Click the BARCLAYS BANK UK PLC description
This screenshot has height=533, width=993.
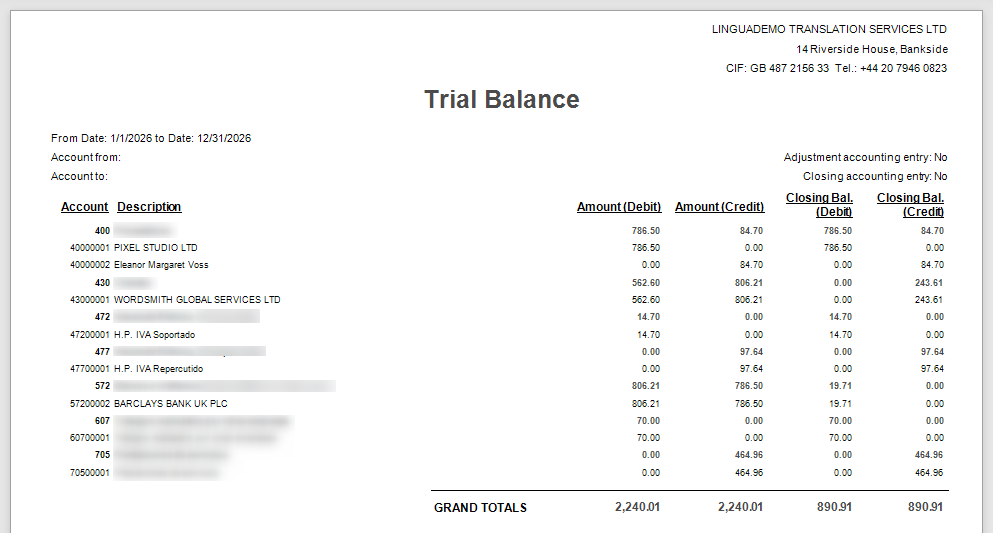(170, 403)
